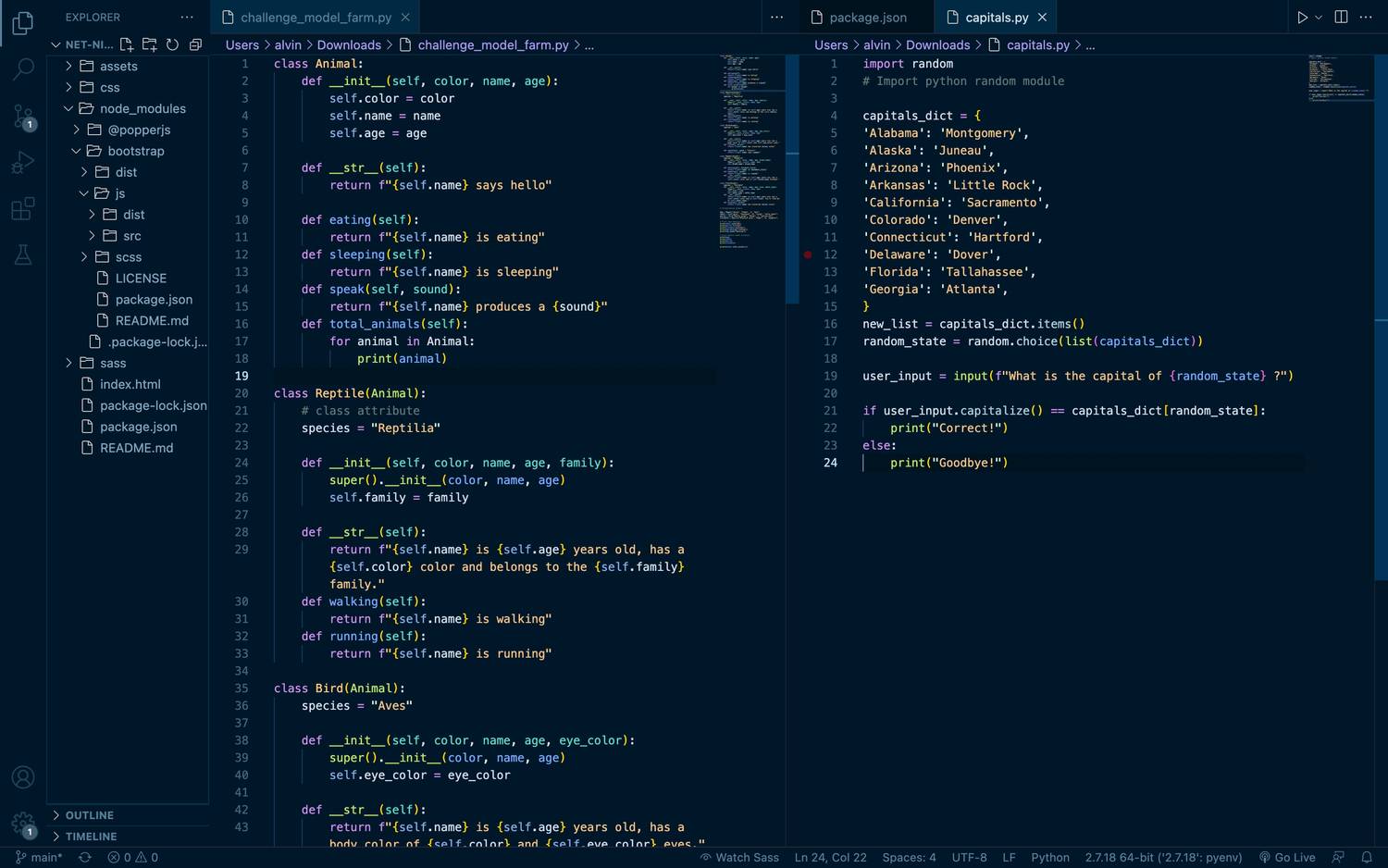Image resolution: width=1388 pixels, height=868 pixels.
Task: Toggle the breakpoint on line 12
Action: pyautogui.click(x=808, y=254)
